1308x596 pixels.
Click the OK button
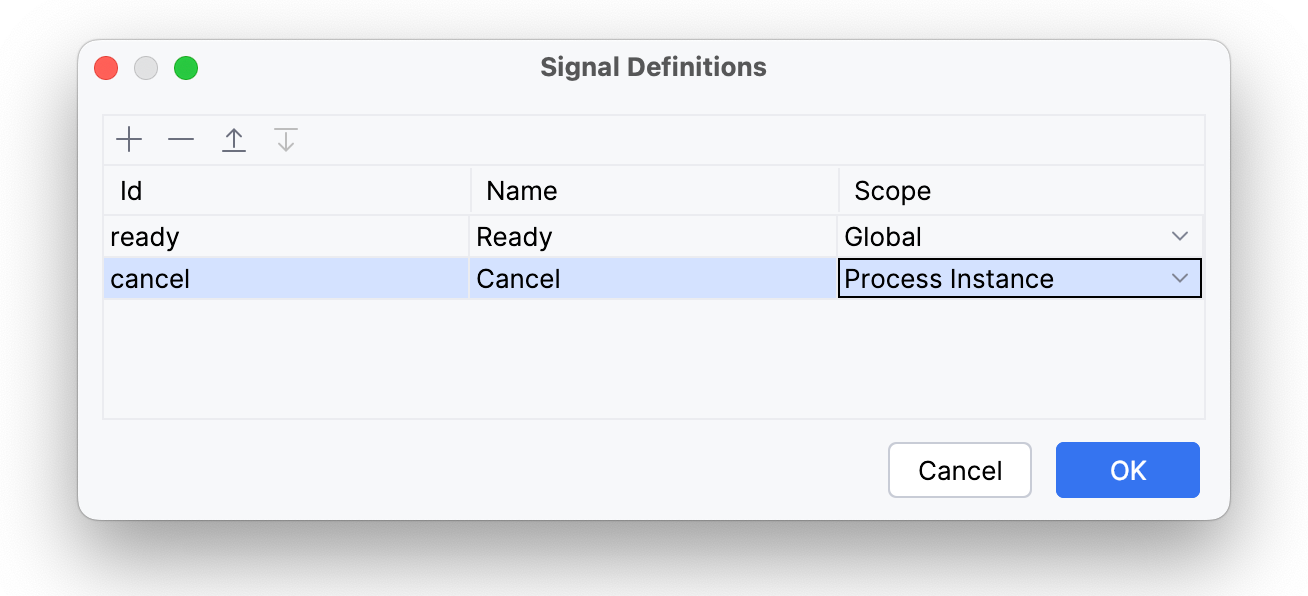point(1127,469)
